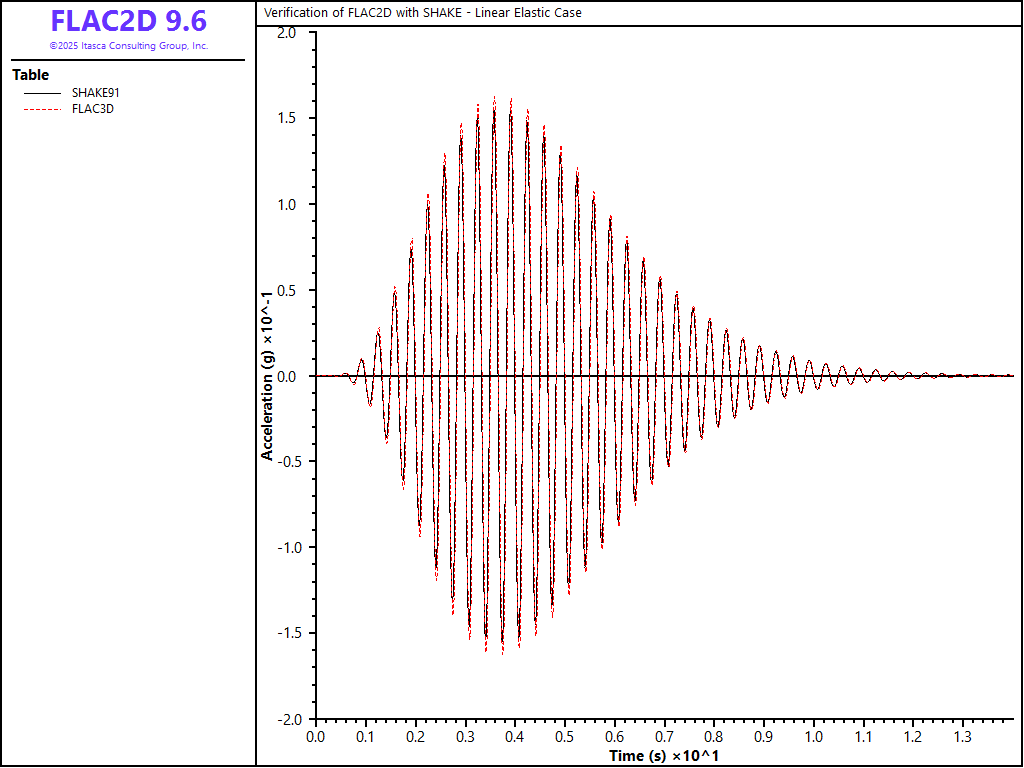Click the 2.0 tick label on y-axis
1024x768 pixels.
point(286,33)
